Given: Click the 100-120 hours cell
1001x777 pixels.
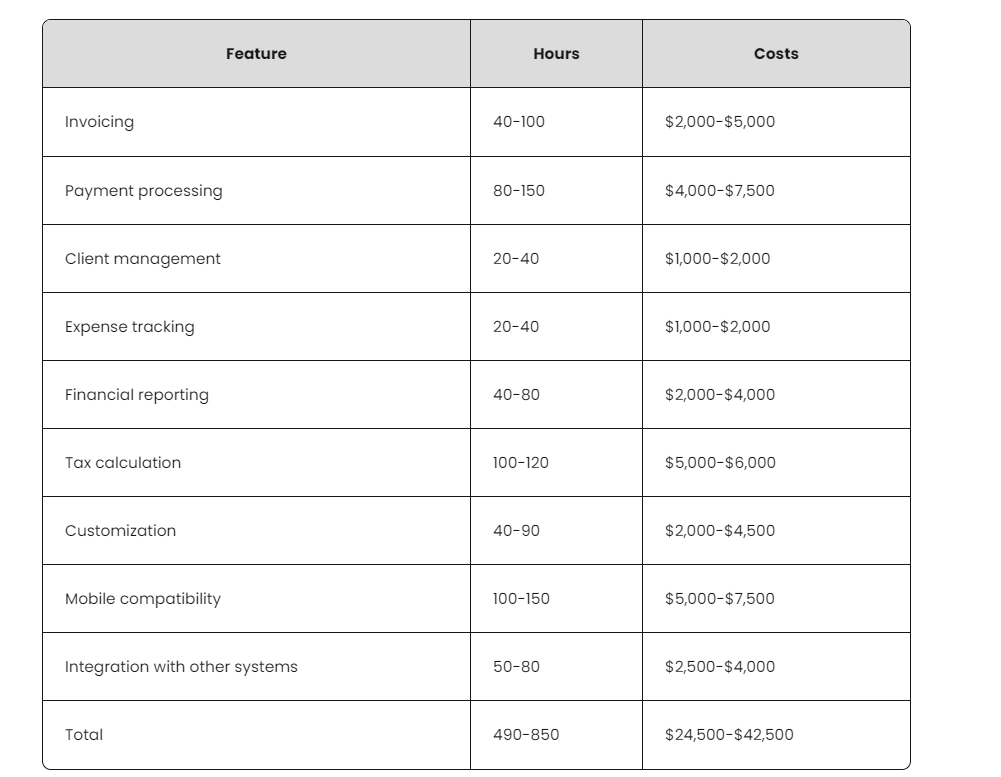Looking at the screenshot, I should pos(520,462).
